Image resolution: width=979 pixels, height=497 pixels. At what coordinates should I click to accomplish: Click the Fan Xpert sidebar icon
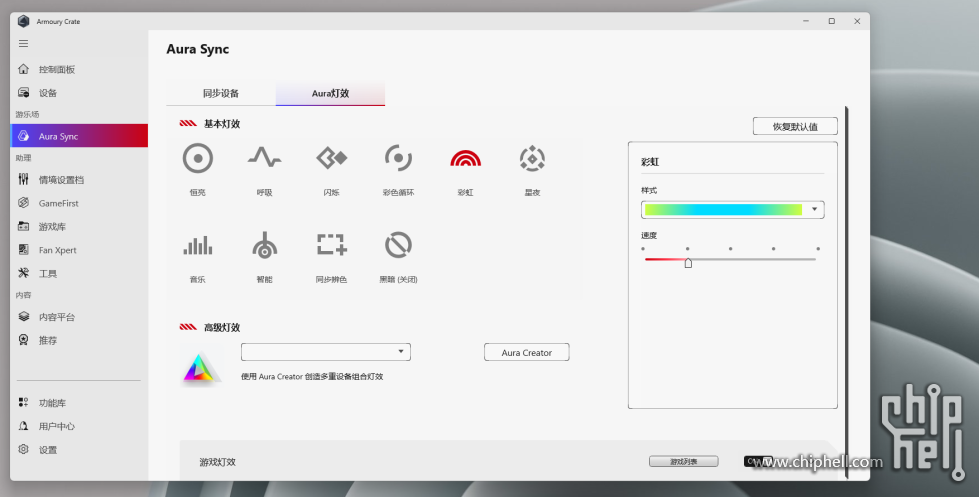23,250
